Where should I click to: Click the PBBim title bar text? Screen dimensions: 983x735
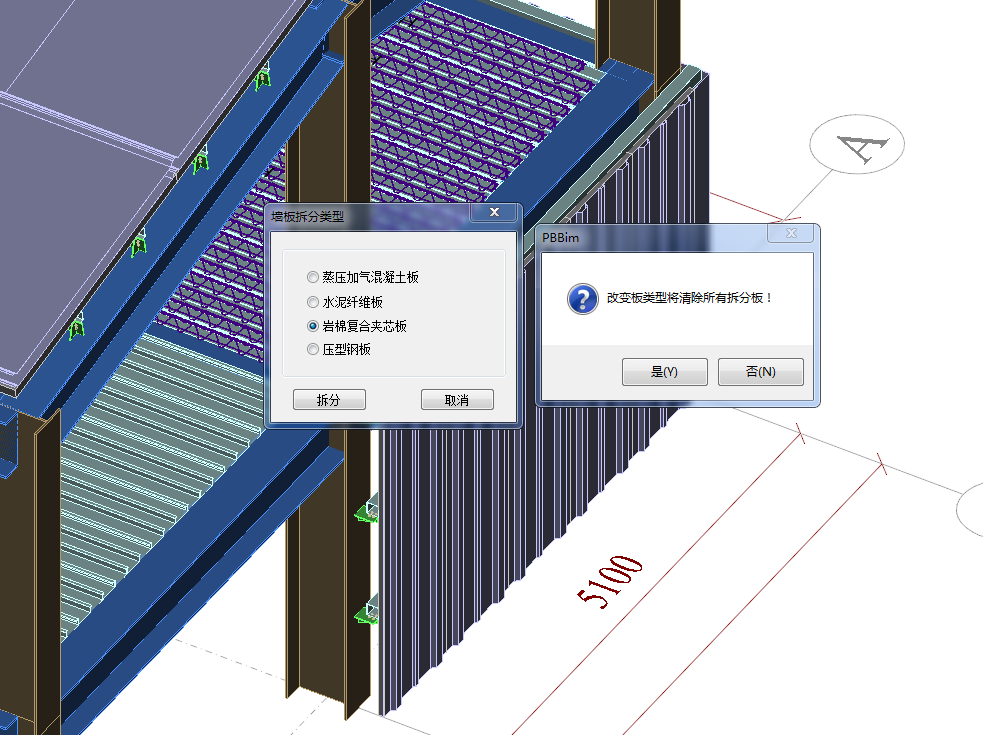tap(560, 238)
